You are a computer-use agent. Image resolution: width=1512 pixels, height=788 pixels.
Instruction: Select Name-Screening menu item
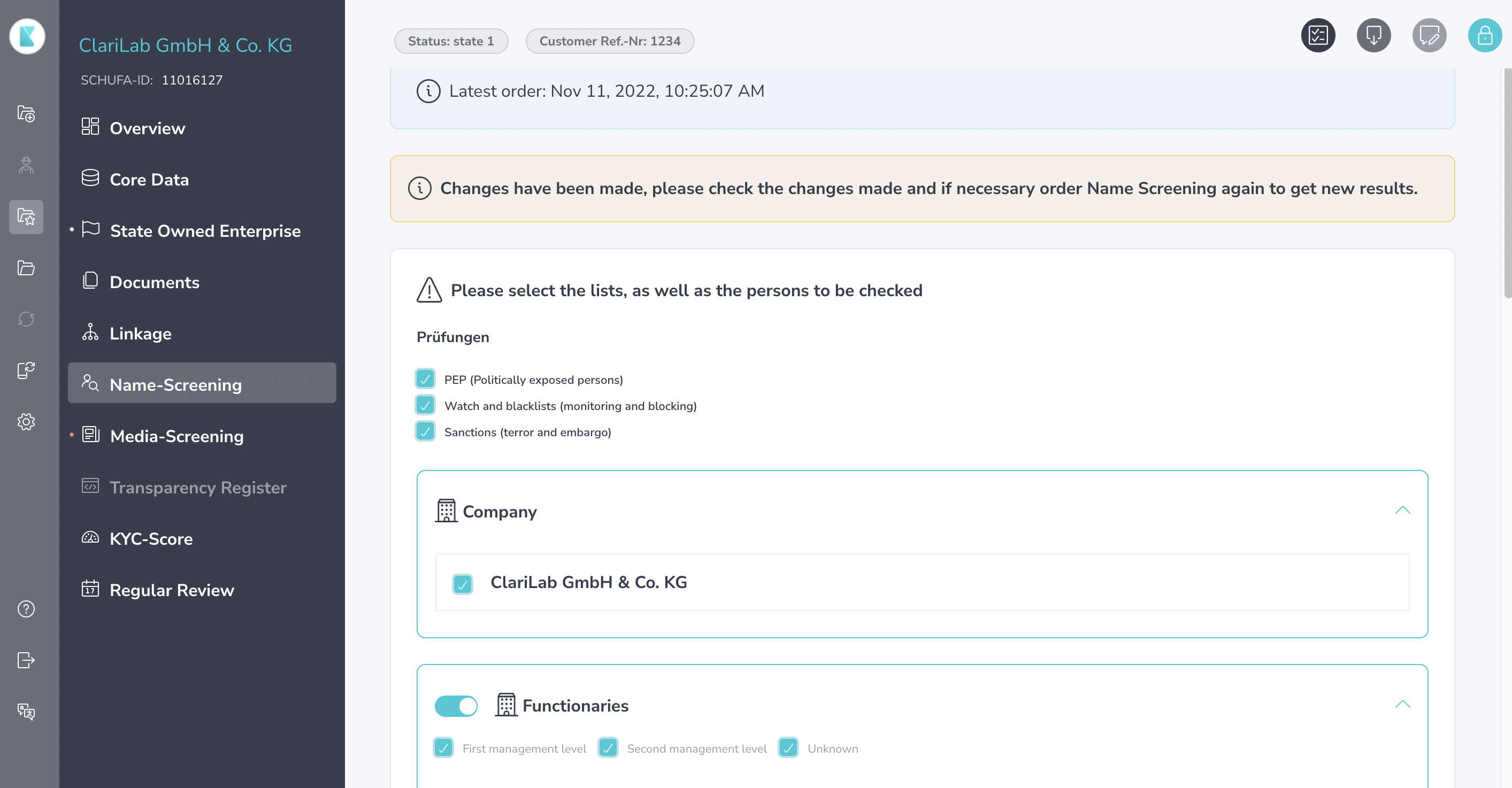click(x=202, y=383)
